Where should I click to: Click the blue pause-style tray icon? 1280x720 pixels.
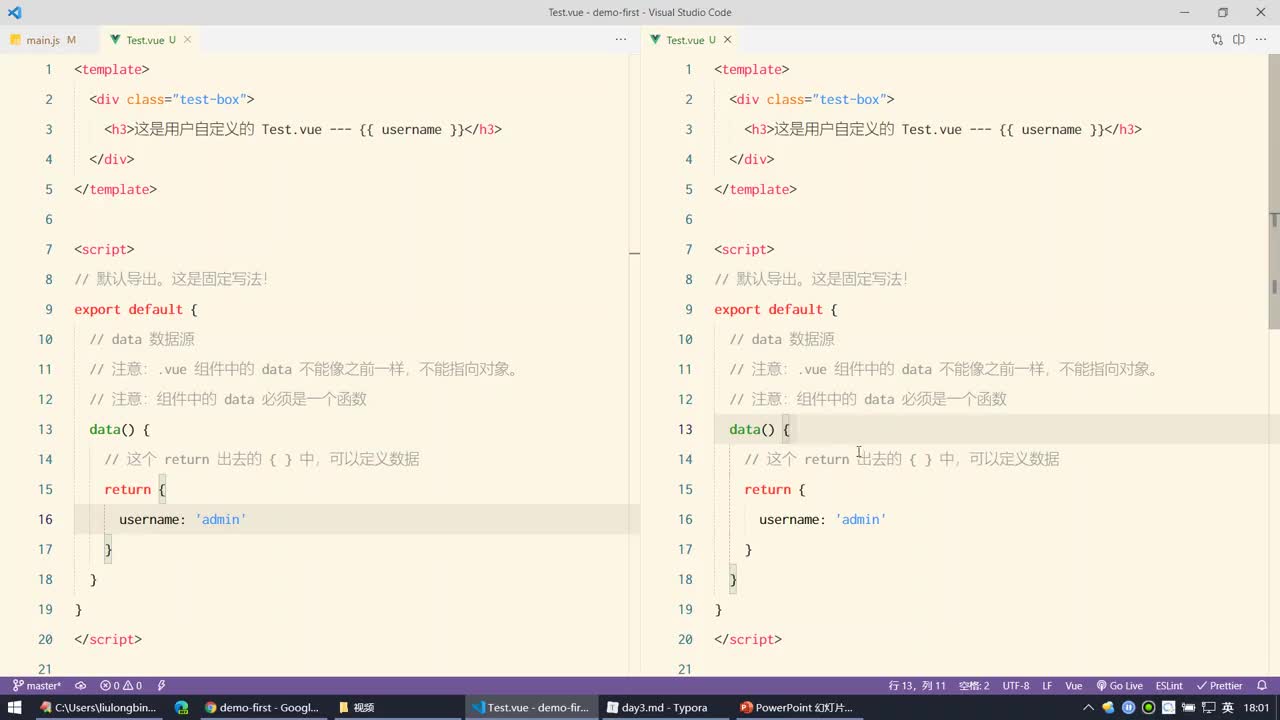coord(1128,707)
